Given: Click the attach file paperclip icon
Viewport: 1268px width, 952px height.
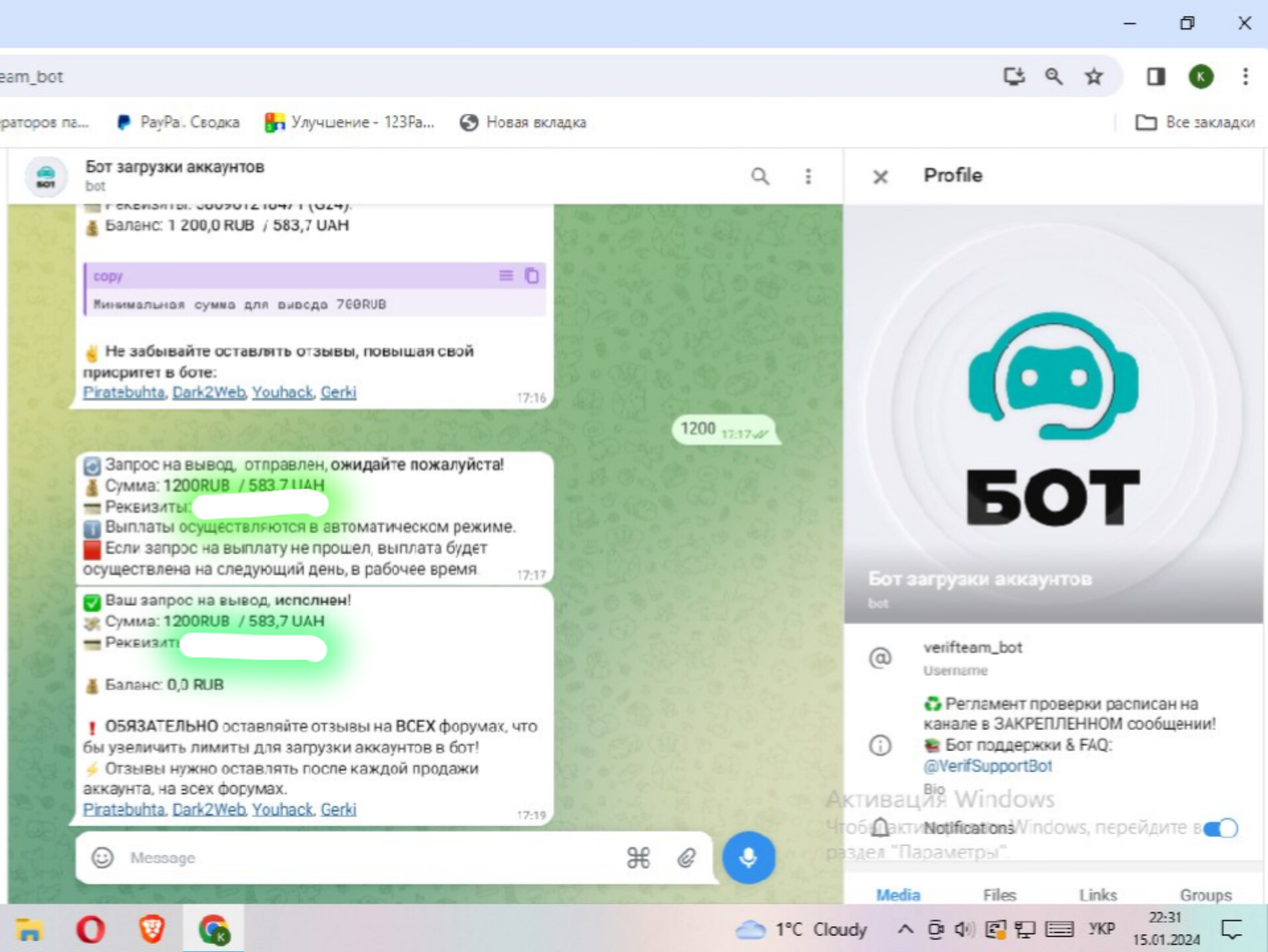Looking at the screenshot, I should [x=687, y=858].
